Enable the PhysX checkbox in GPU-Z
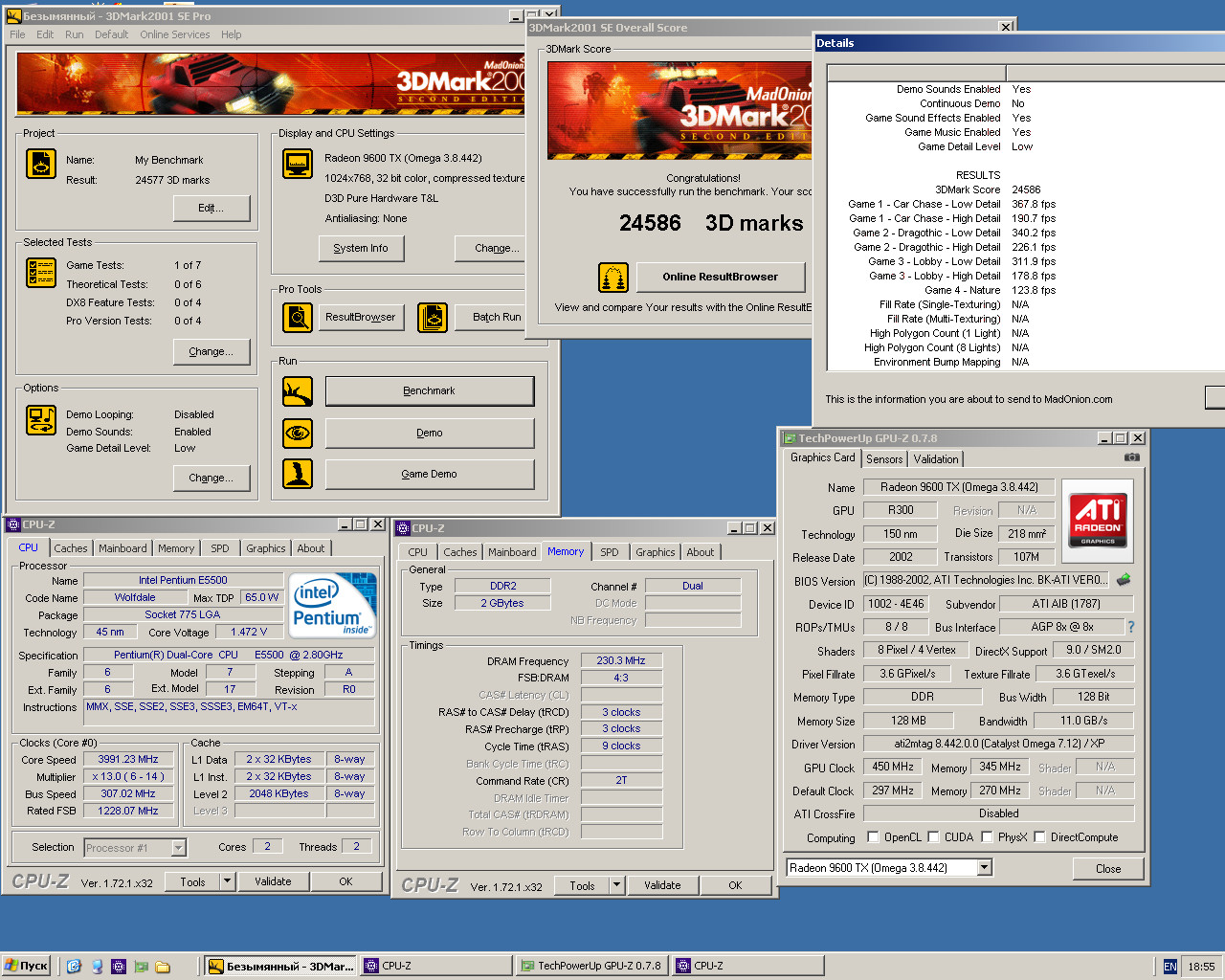The height and width of the screenshot is (980, 1225). point(987,837)
